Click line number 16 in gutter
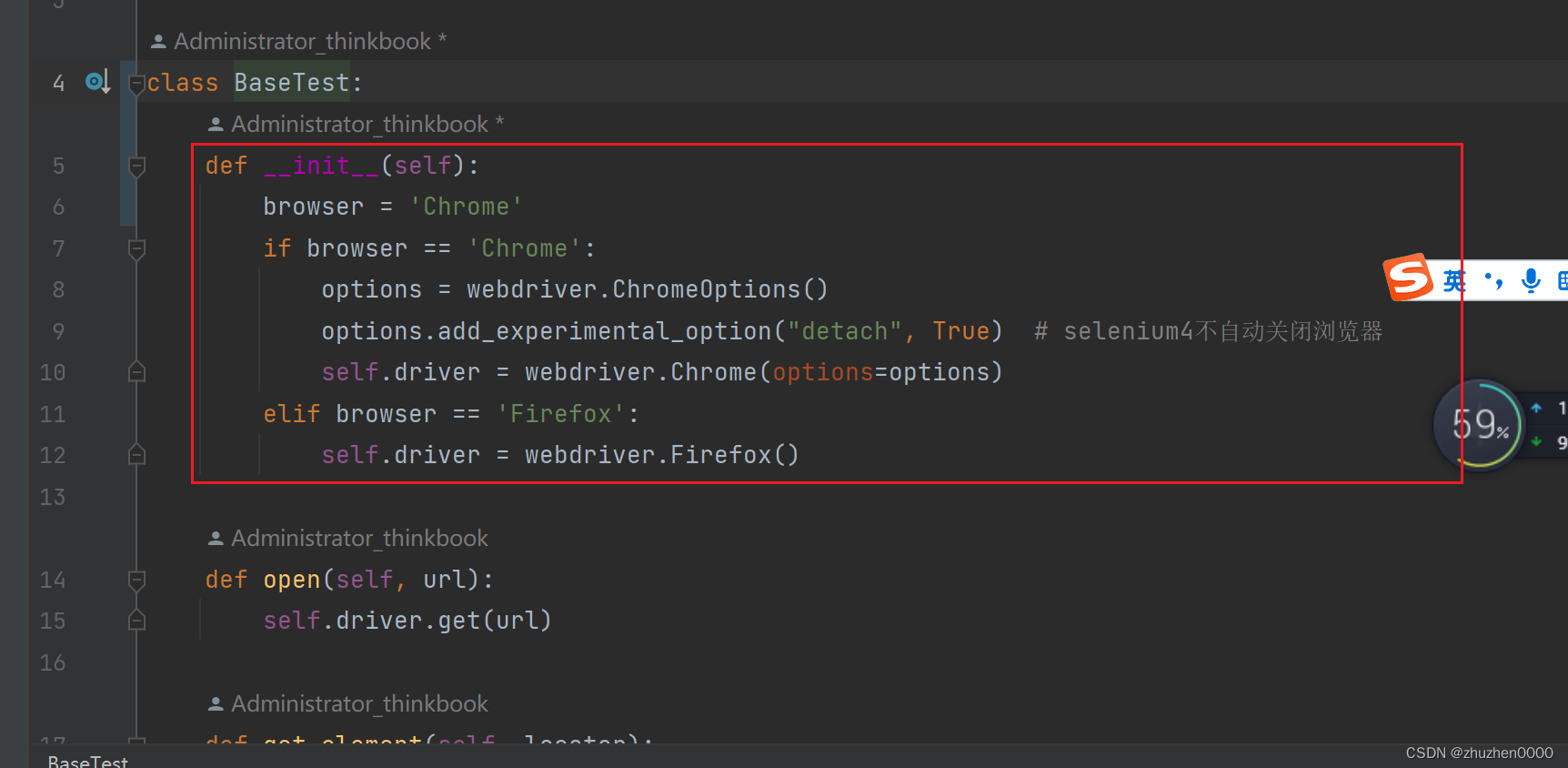The height and width of the screenshot is (768, 1568). coord(53,662)
